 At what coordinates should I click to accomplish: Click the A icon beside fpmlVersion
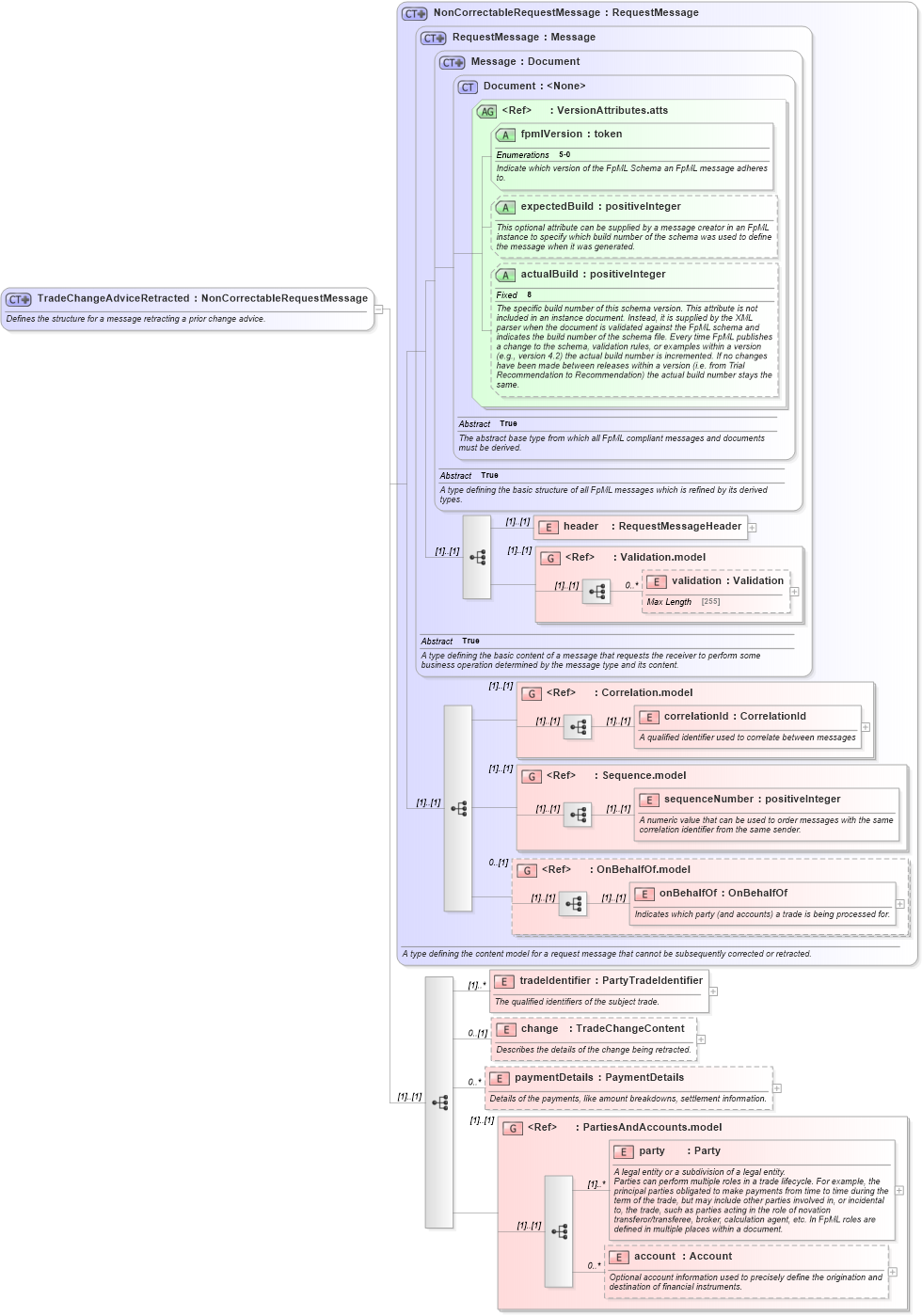point(505,135)
